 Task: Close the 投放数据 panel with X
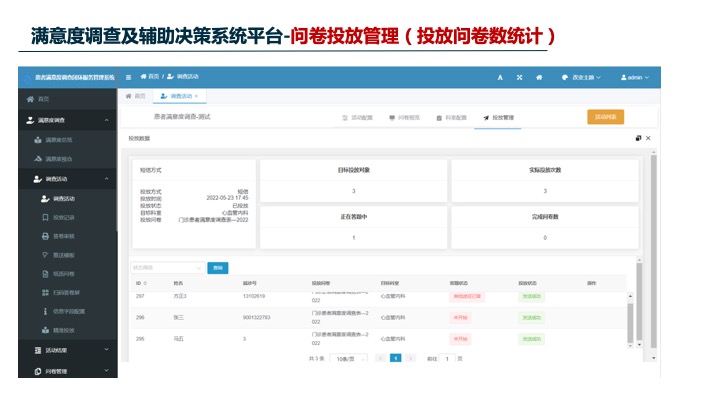coord(648,138)
